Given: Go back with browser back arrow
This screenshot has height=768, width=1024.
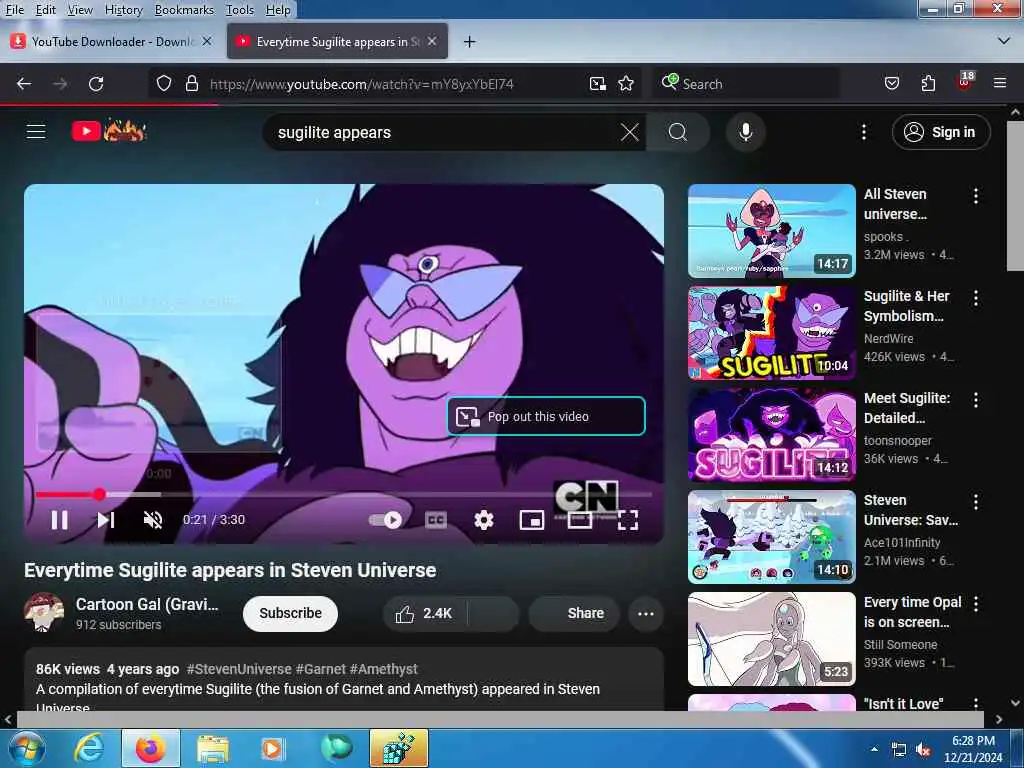Looking at the screenshot, I should pyautogui.click(x=24, y=84).
